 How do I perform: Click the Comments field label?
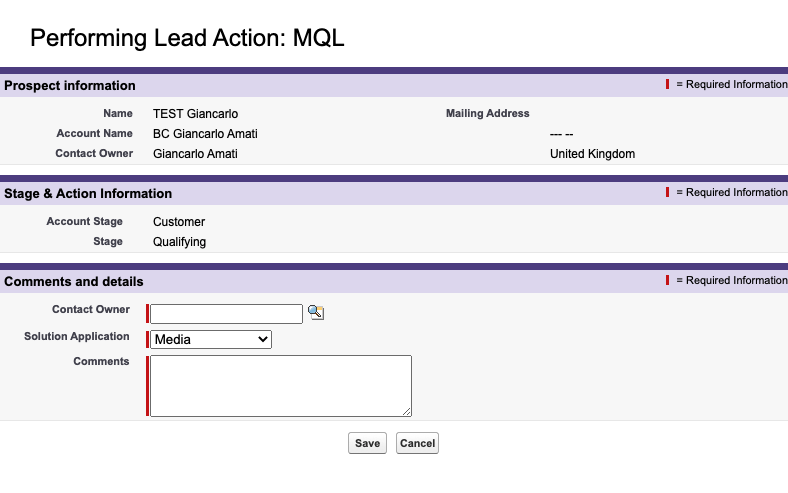pos(101,362)
